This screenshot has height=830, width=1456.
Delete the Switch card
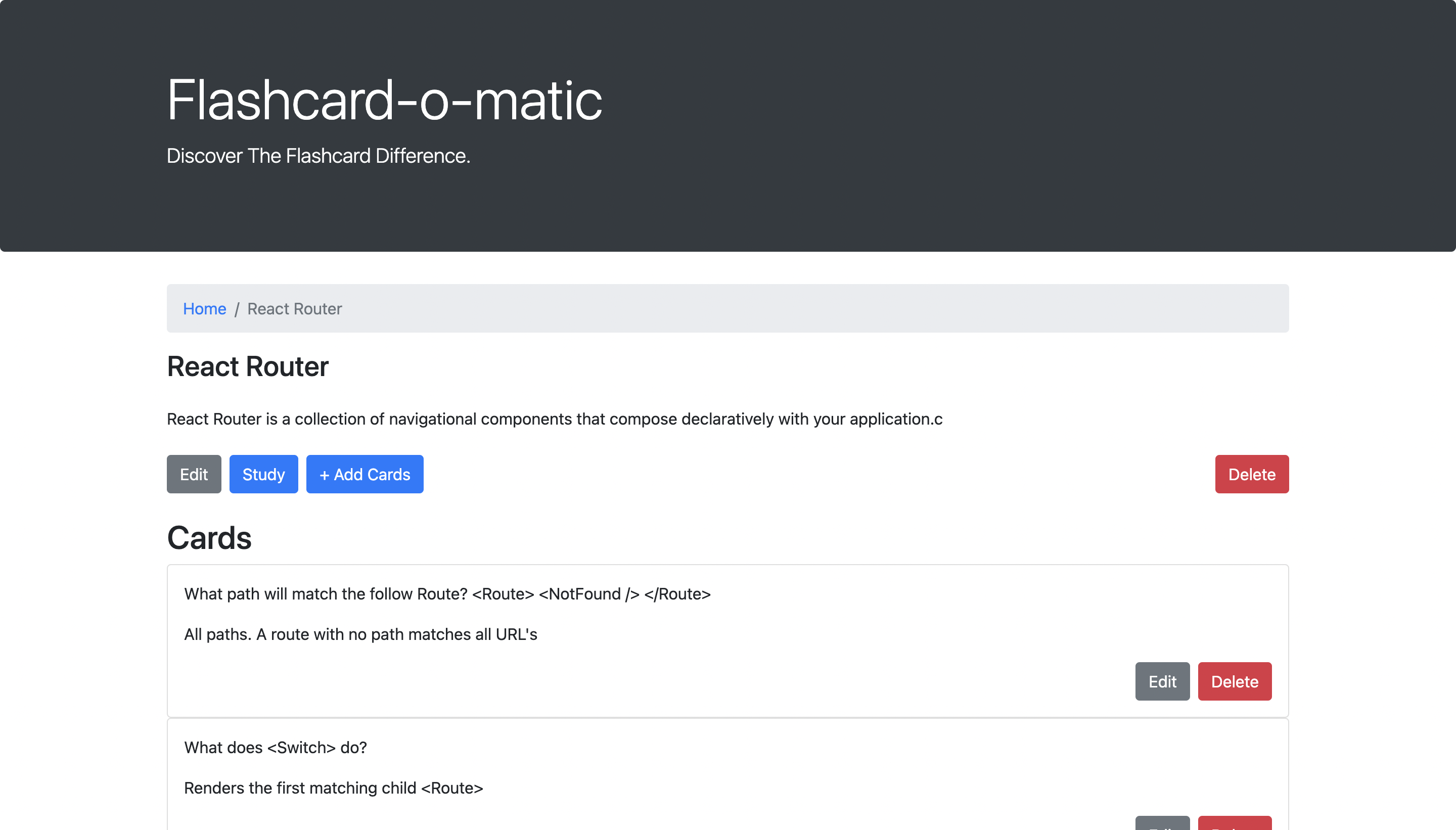(x=1235, y=825)
